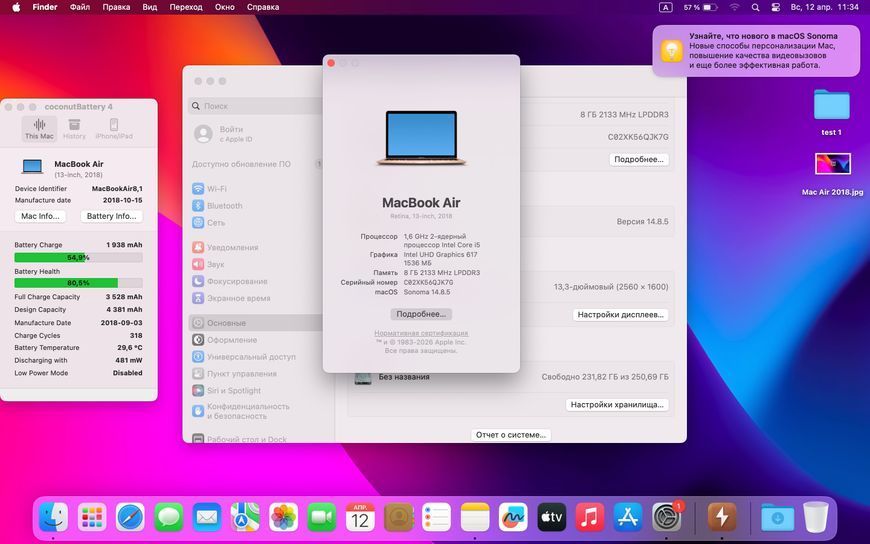Open Настройки хранилища... button
Image resolution: width=870 pixels, height=544 pixels.
[617, 405]
